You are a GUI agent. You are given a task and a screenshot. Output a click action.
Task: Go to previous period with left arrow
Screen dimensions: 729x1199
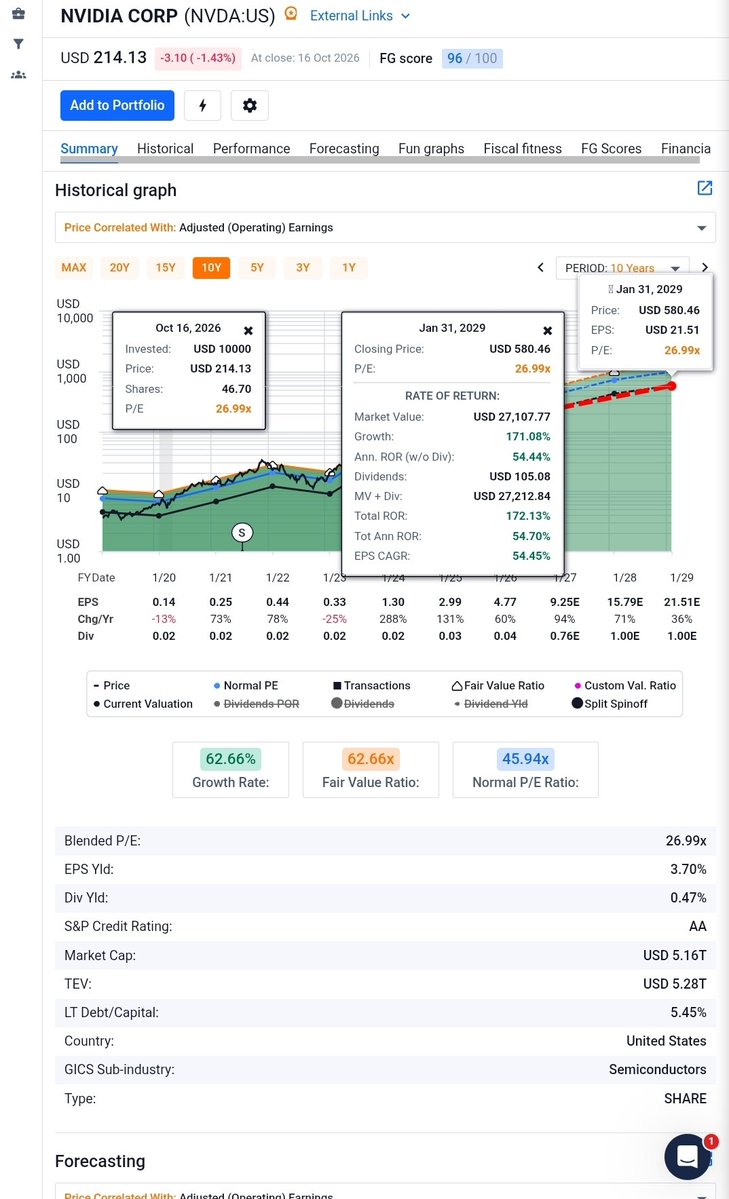pos(540,268)
